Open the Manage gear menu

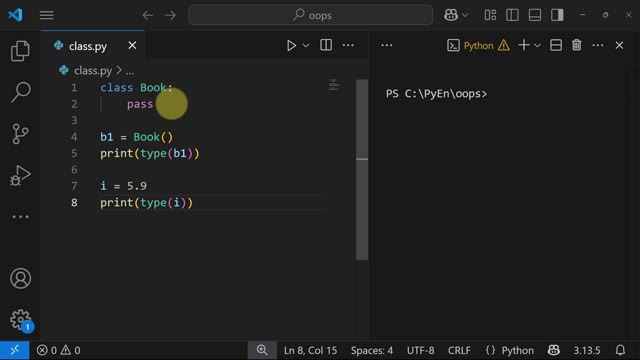pyautogui.click(x=20, y=320)
